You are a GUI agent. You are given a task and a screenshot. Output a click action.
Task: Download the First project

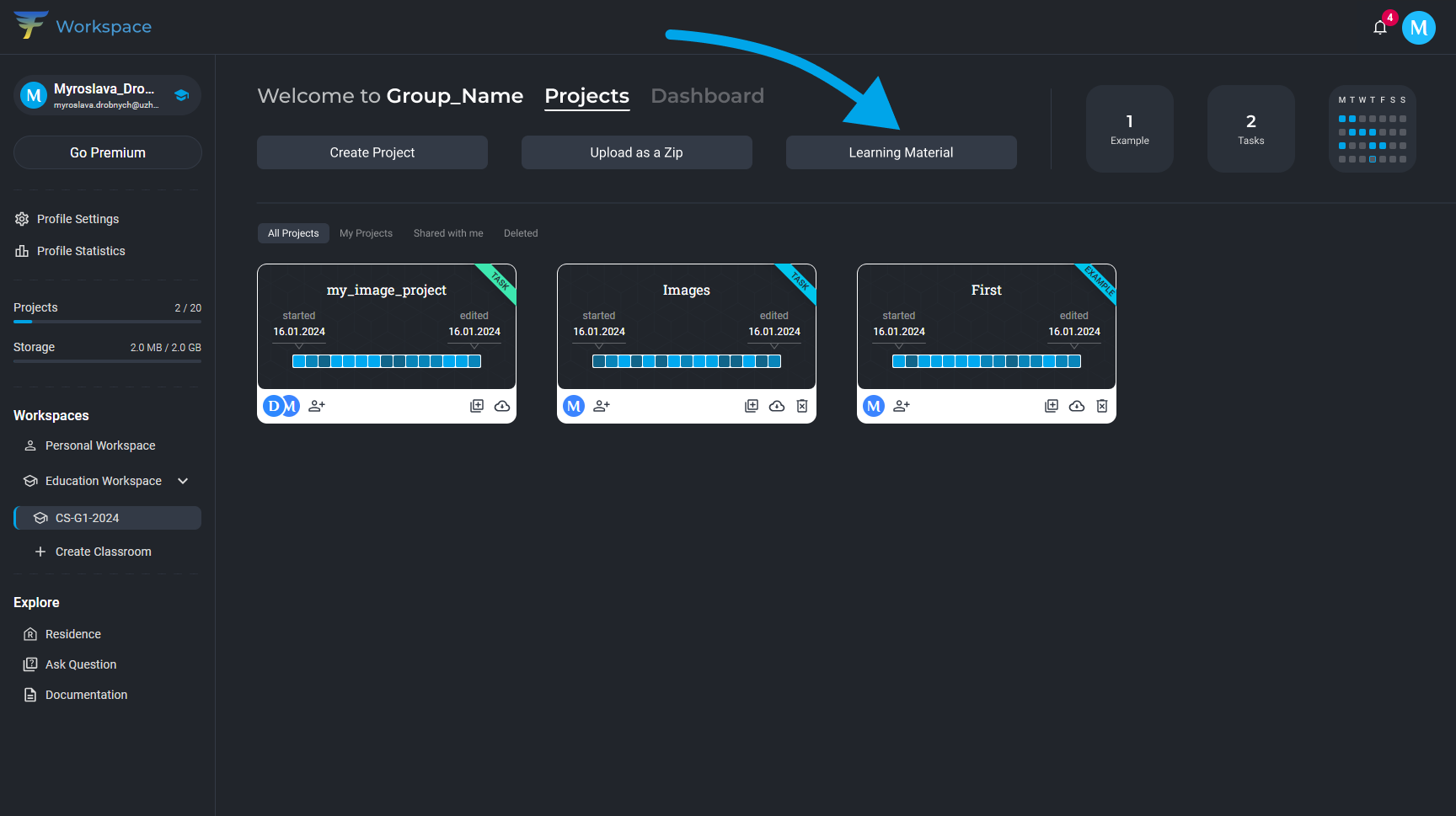(x=1077, y=406)
